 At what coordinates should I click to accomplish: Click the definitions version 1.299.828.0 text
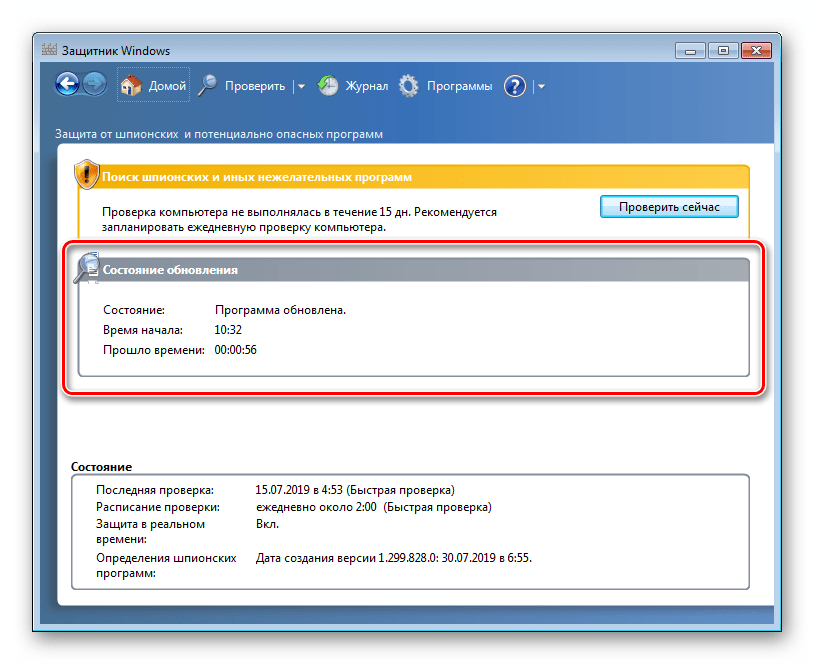tap(394, 558)
